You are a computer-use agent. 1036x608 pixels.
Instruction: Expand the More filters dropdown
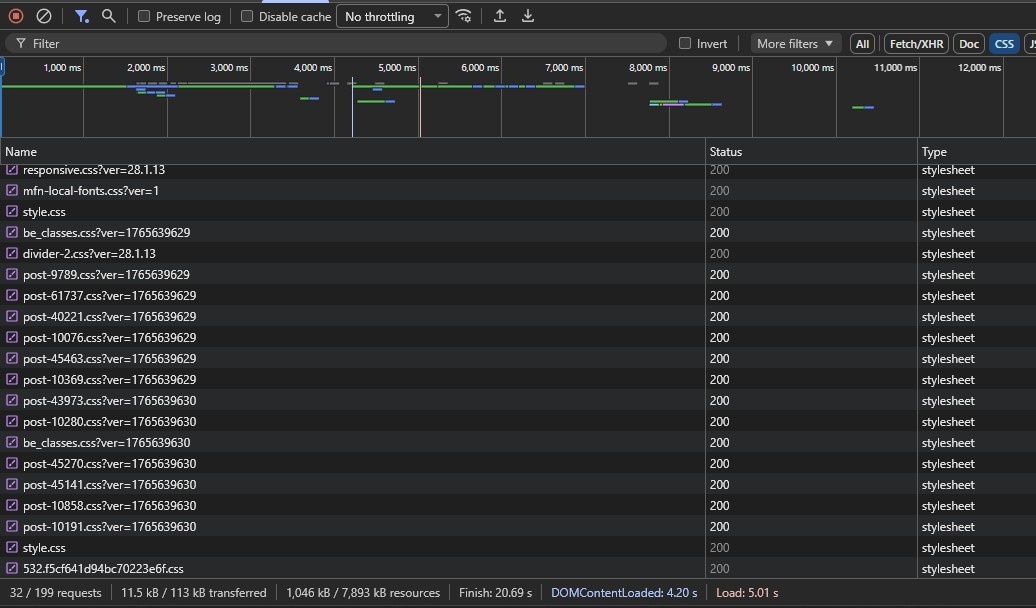795,44
